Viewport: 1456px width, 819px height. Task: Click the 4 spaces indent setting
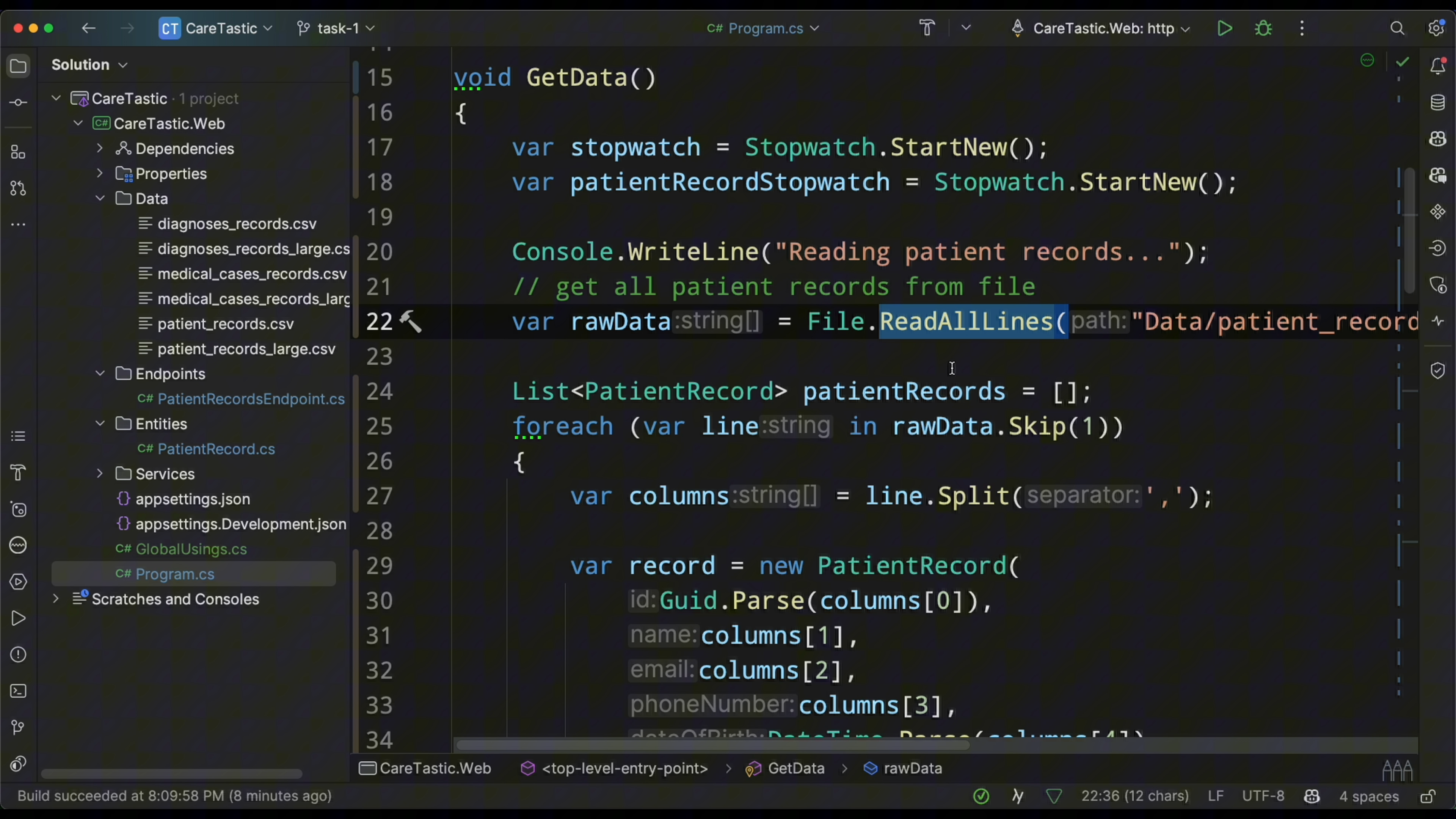tap(1368, 796)
